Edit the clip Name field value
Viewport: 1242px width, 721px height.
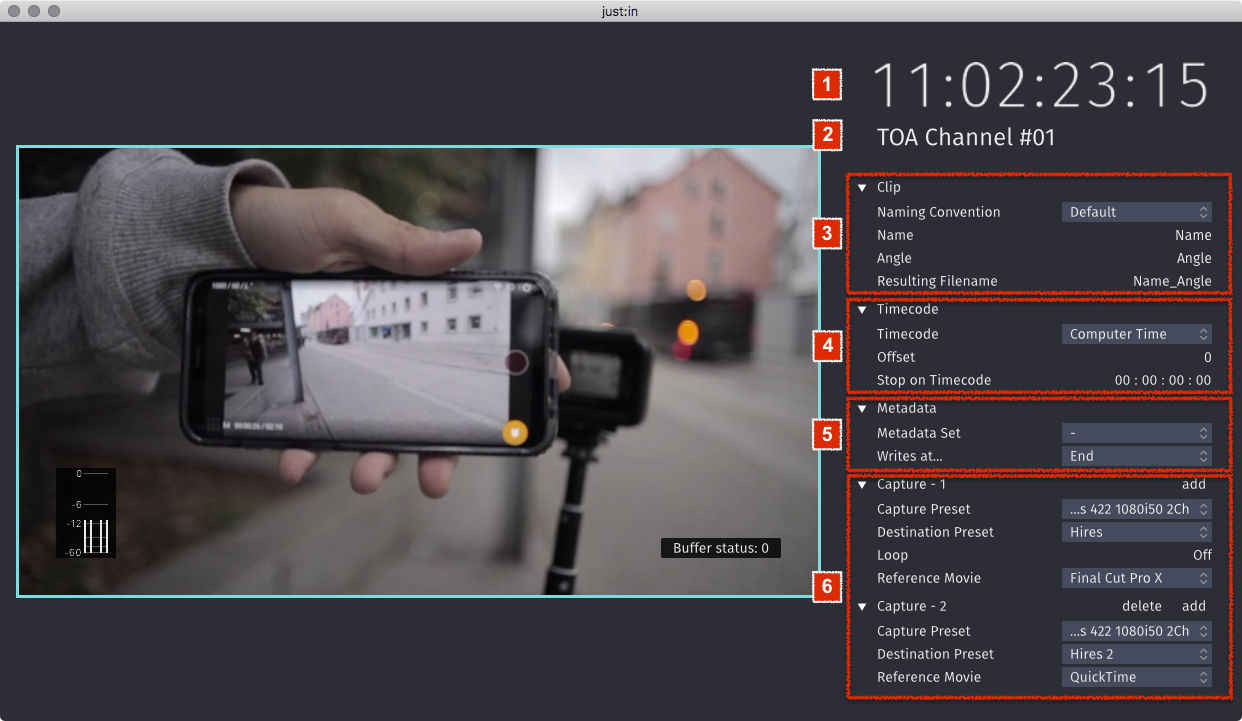click(1193, 235)
